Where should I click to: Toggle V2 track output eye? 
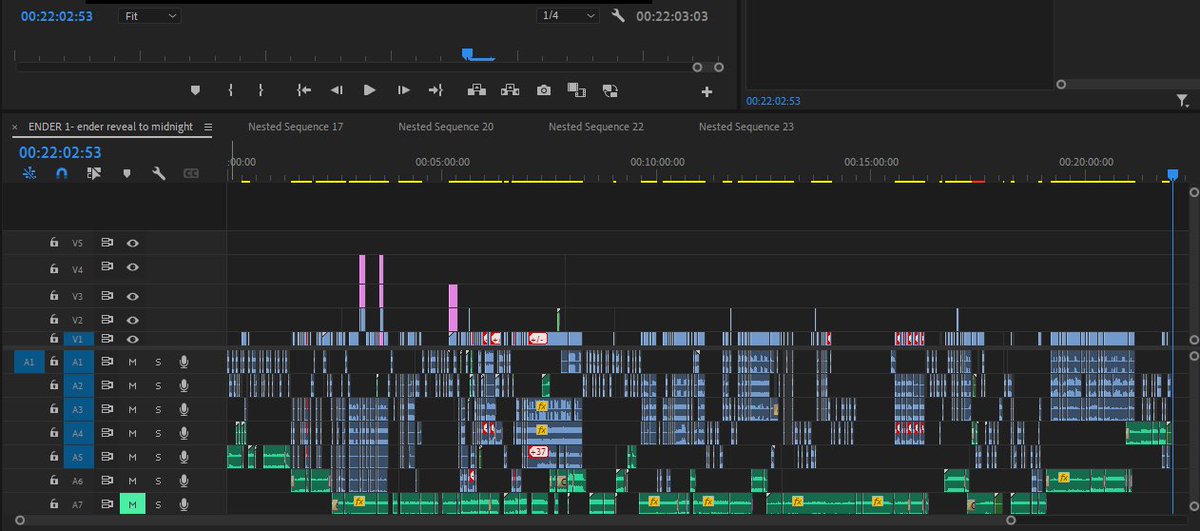click(x=132, y=320)
